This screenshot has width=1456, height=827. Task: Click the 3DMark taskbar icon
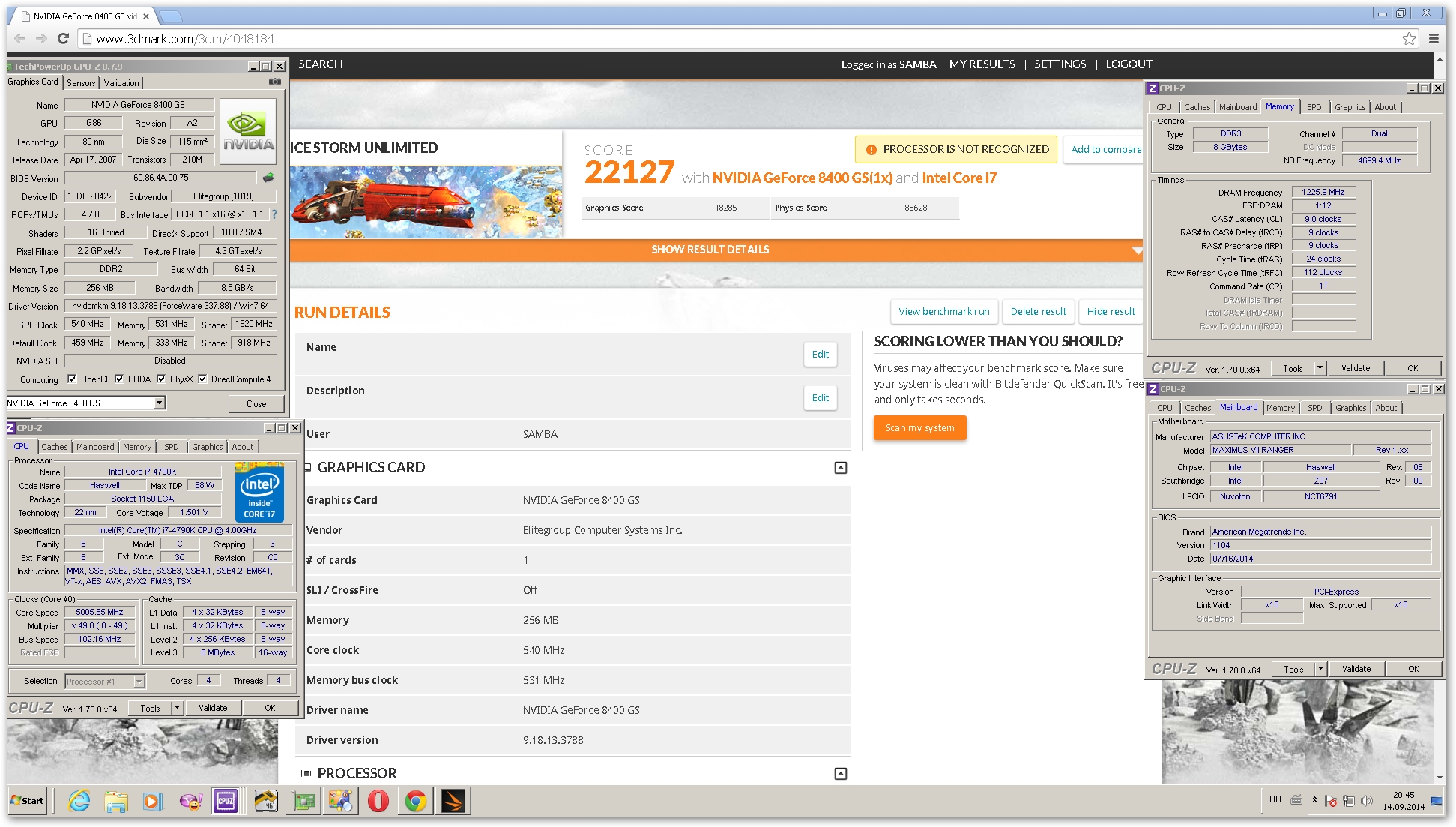click(453, 802)
